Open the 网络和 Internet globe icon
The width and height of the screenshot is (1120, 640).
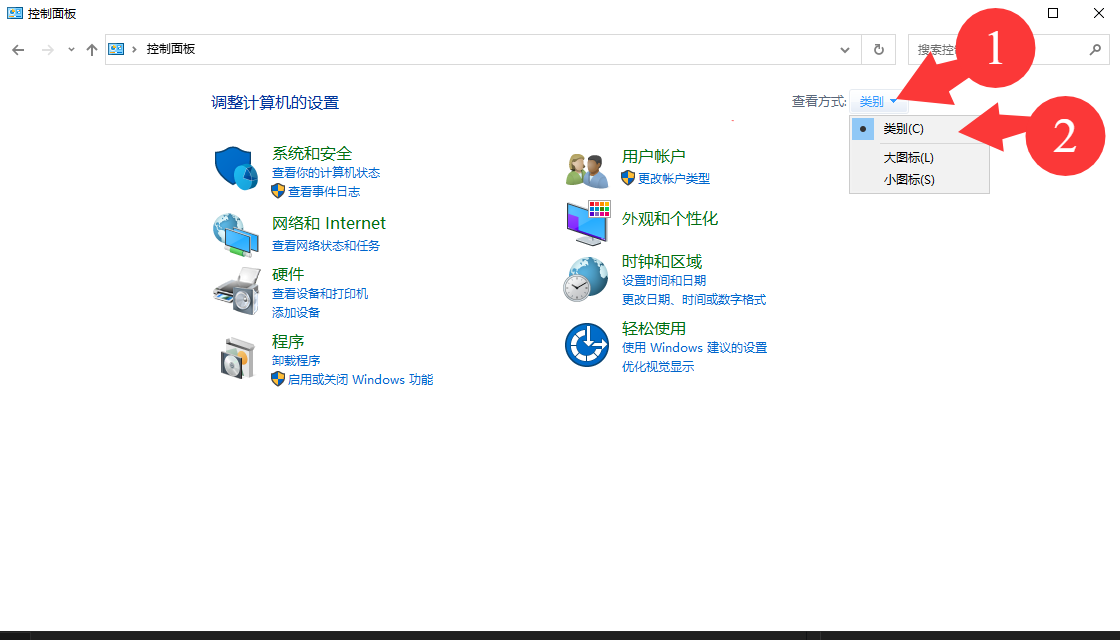coord(236,234)
